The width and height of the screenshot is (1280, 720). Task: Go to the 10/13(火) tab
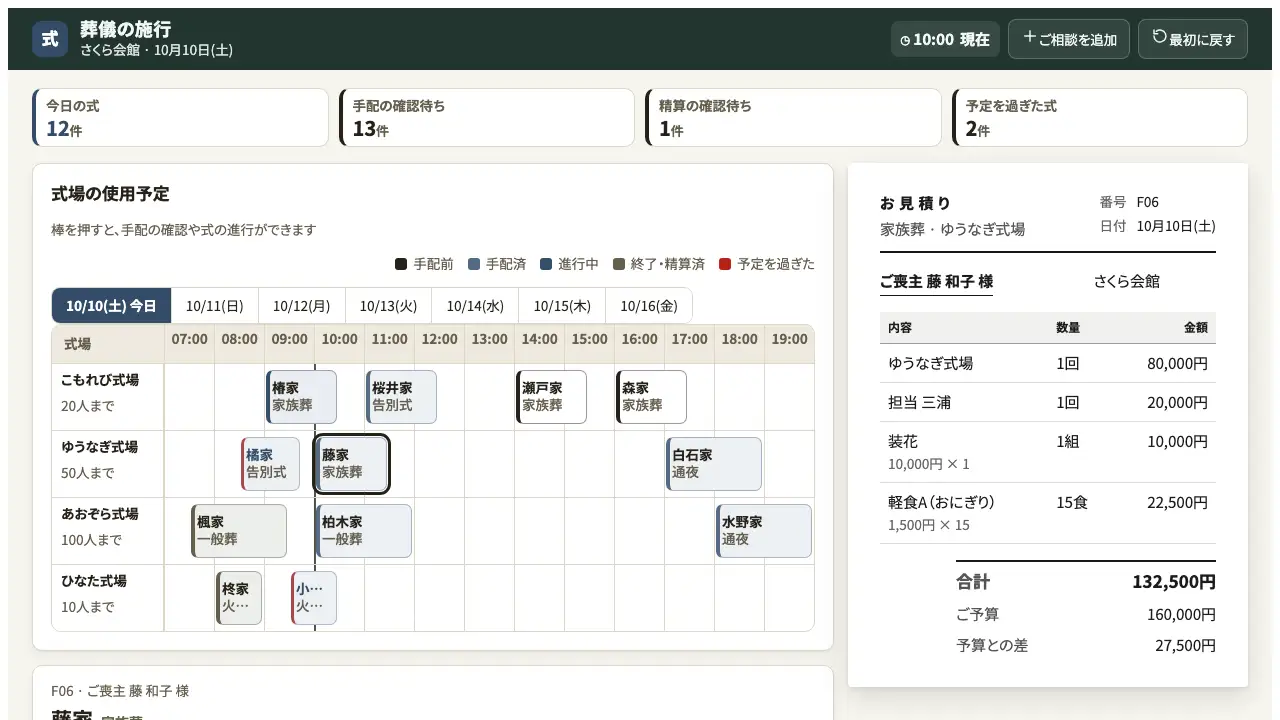pyautogui.click(x=389, y=306)
